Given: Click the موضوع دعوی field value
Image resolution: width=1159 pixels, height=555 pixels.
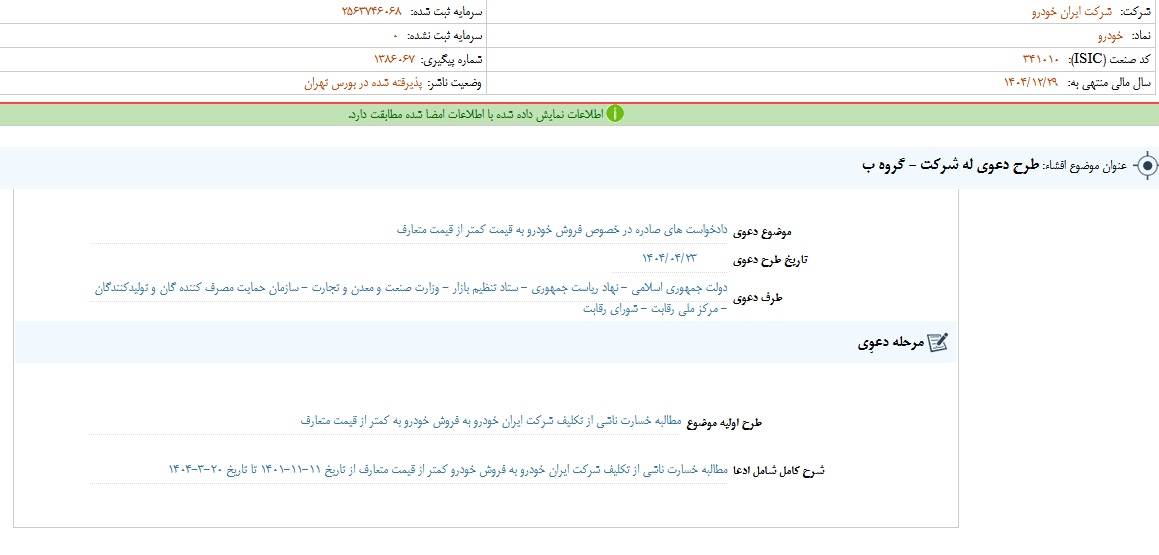Looking at the screenshot, I should (562, 231).
